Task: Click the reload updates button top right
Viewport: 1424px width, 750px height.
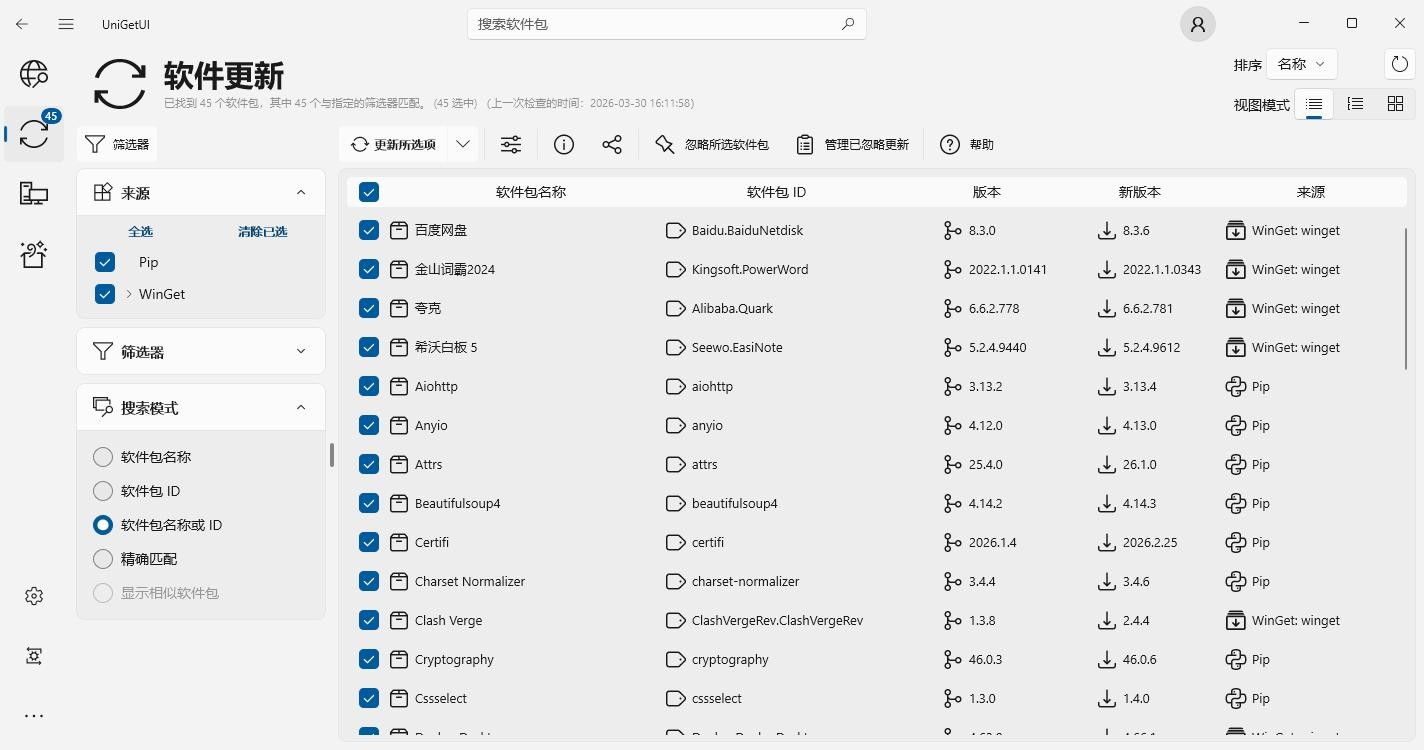Action: click(x=1400, y=64)
